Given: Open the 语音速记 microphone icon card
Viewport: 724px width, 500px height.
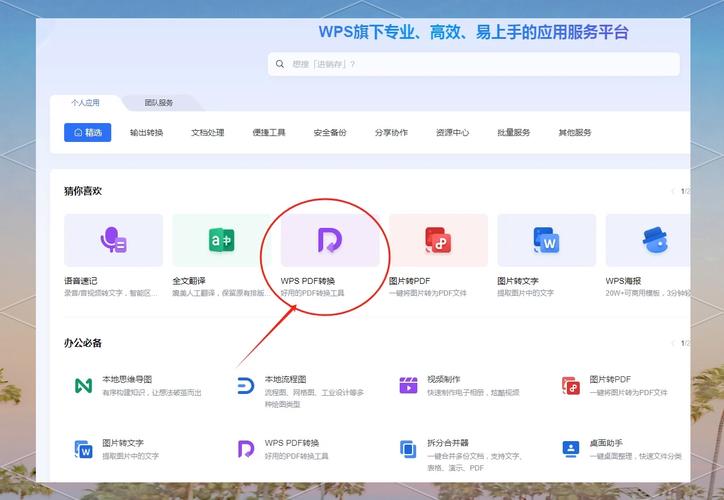Looking at the screenshot, I should click(114, 240).
